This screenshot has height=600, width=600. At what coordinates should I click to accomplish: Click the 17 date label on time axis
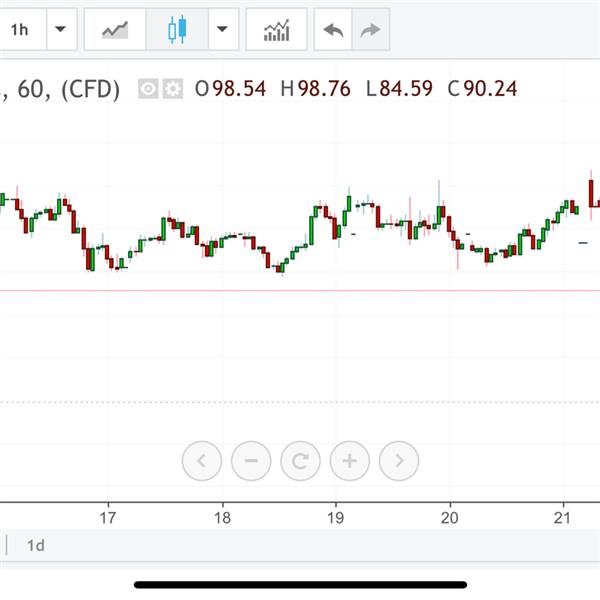pyautogui.click(x=109, y=517)
